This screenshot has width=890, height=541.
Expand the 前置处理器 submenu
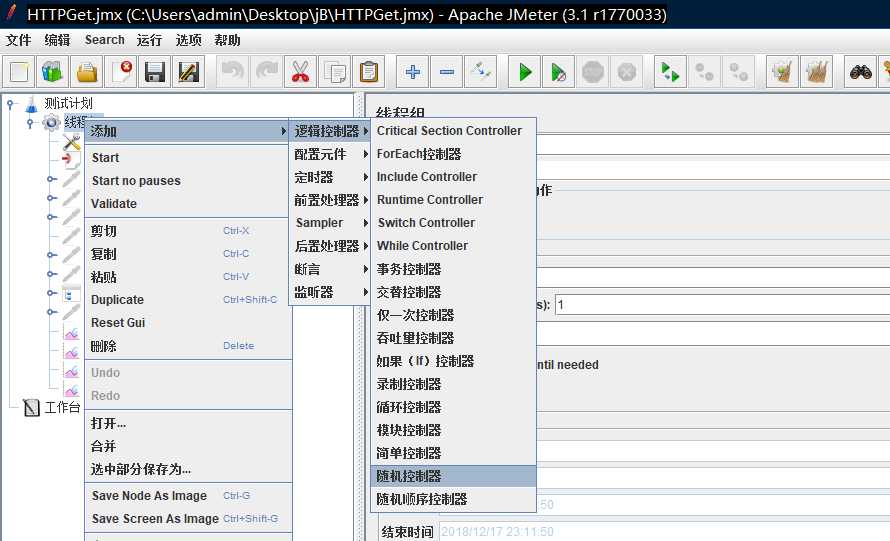pos(330,200)
